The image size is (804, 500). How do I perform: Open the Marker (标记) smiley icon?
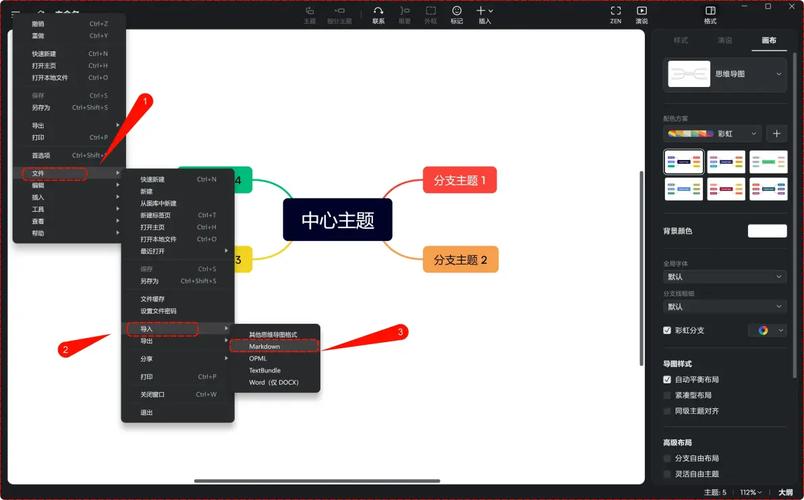pos(457,11)
